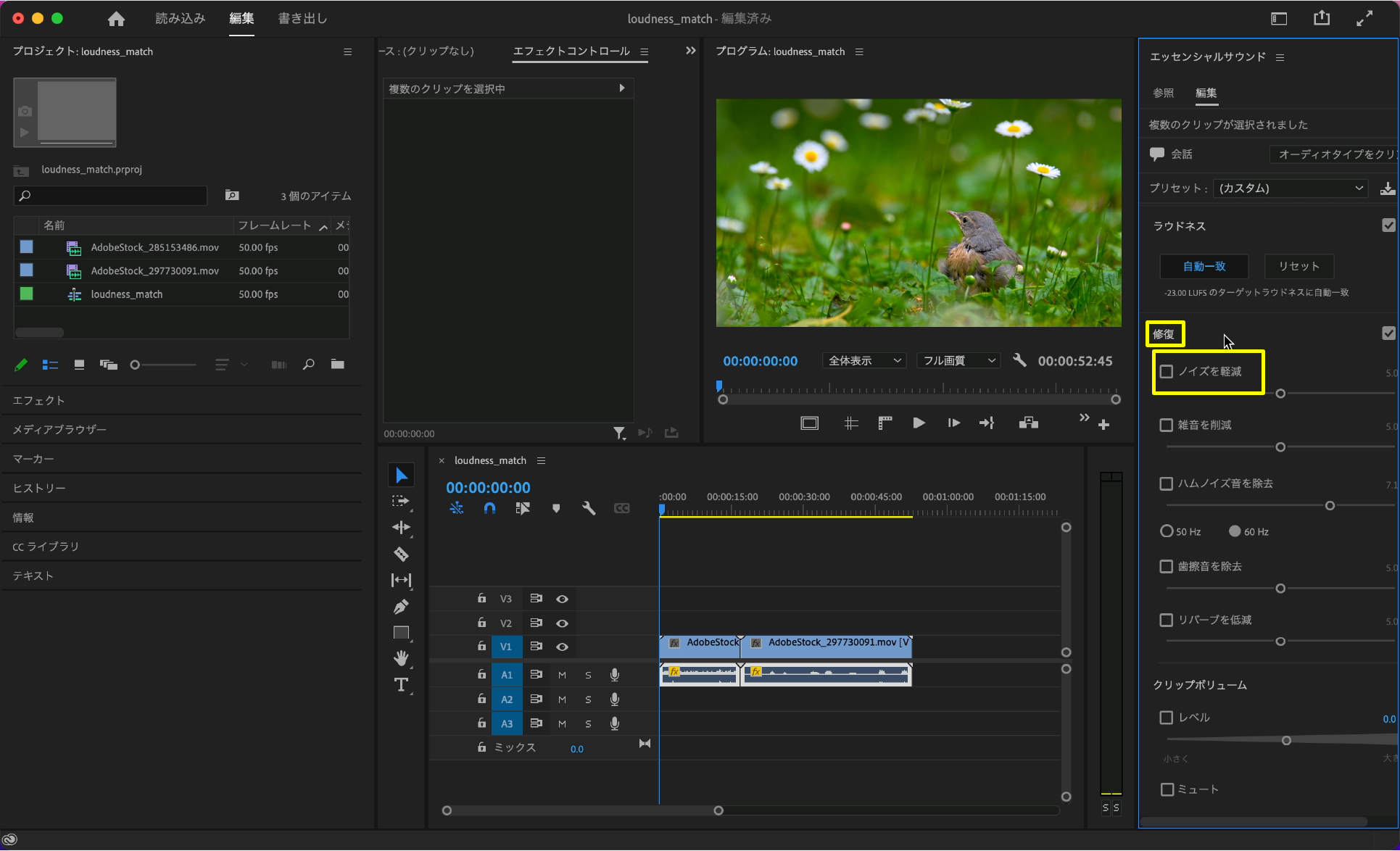The height and width of the screenshot is (851, 1400).
Task: Select the Pen tool
Action: pyautogui.click(x=401, y=607)
